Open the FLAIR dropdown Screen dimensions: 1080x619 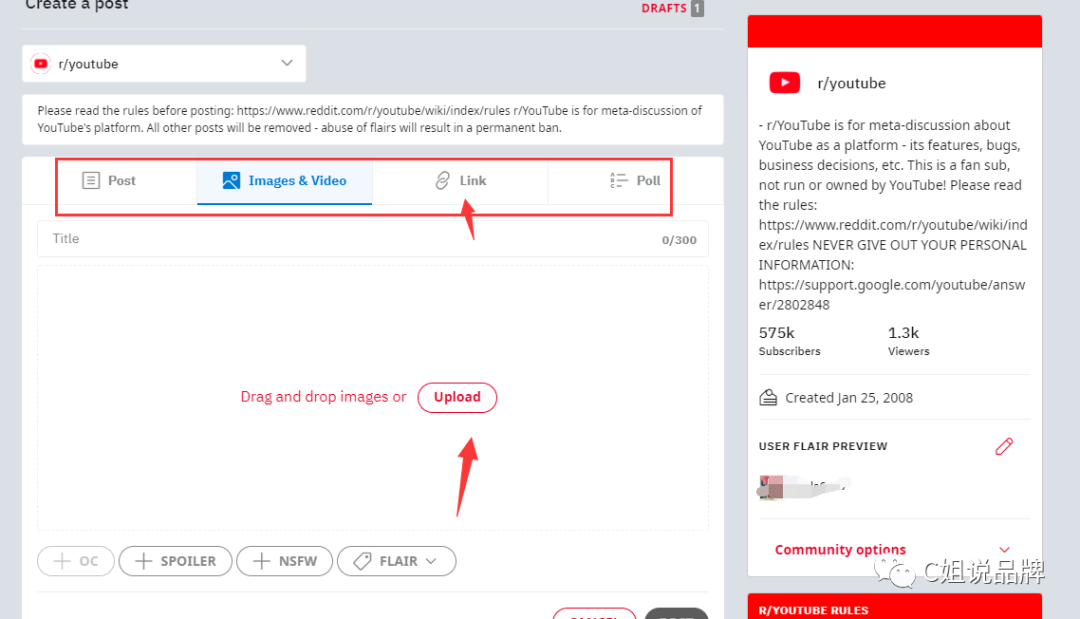pos(396,561)
